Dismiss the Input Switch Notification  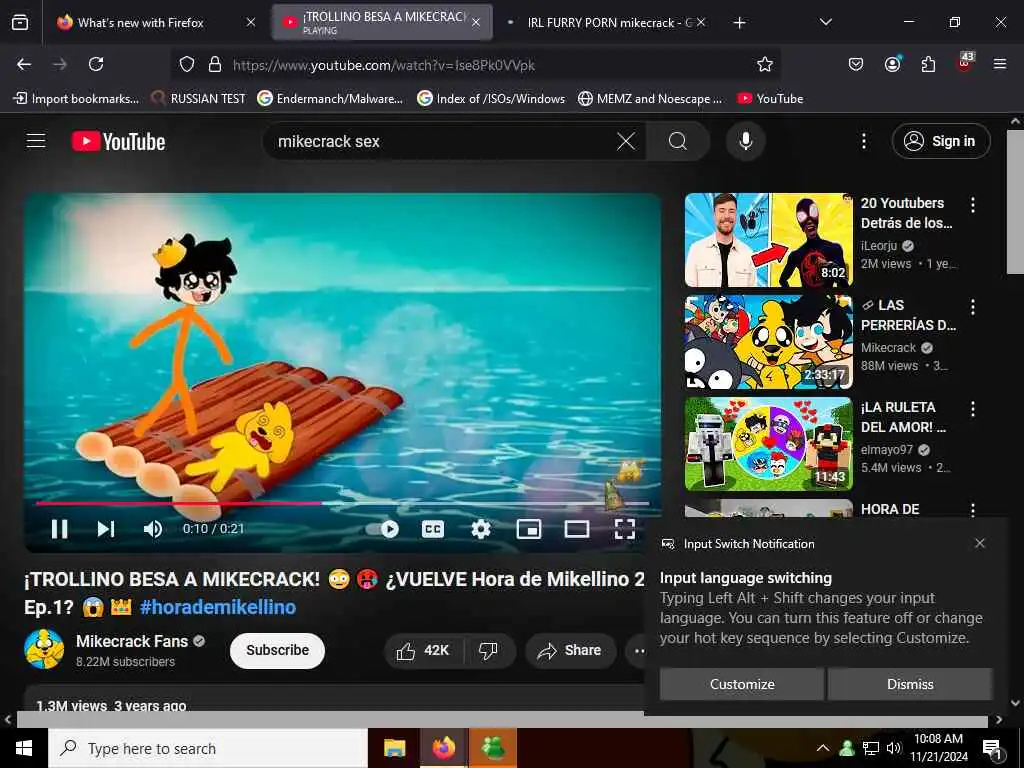(910, 684)
